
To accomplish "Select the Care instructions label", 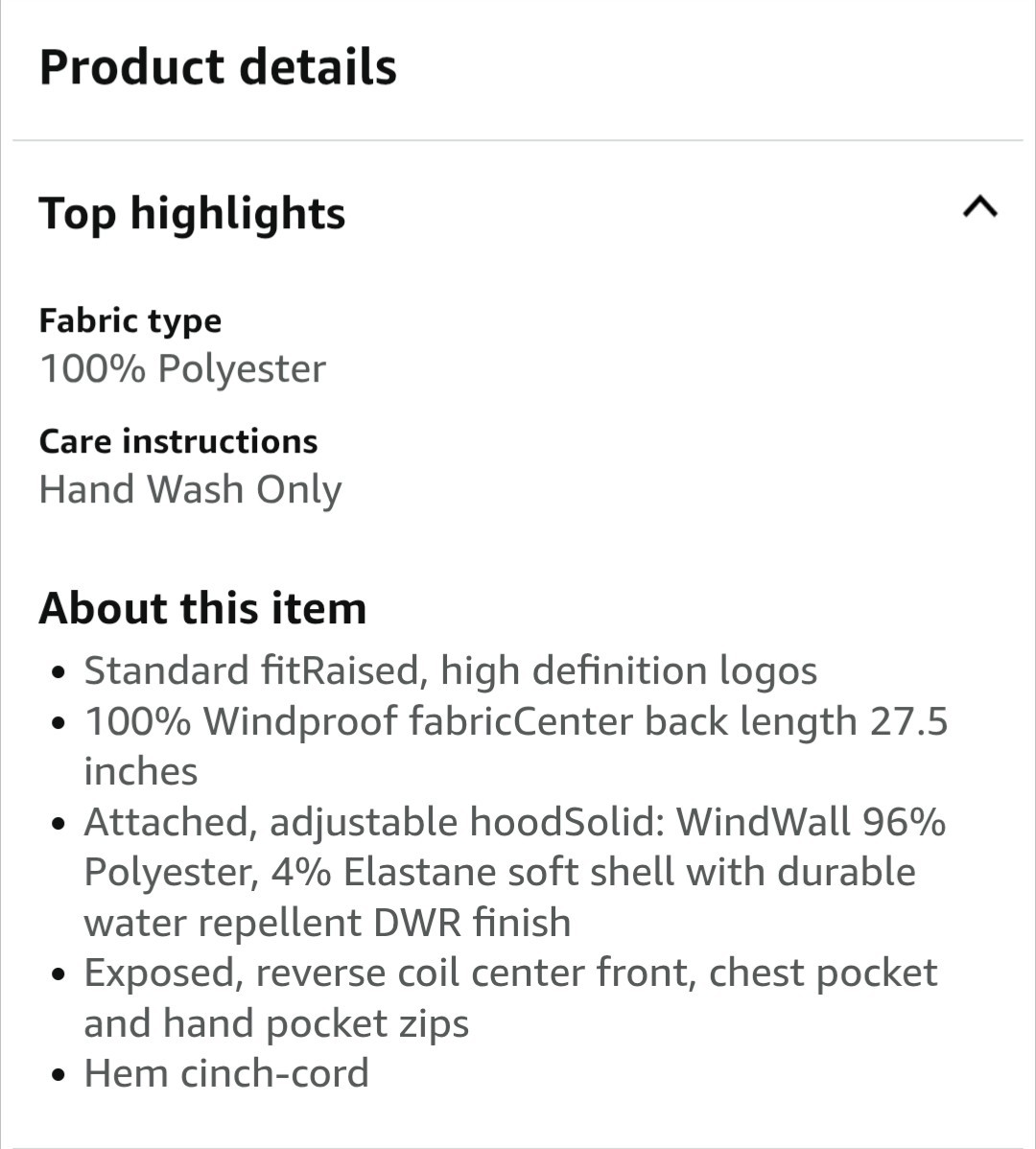I will pyautogui.click(x=177, y=441).
